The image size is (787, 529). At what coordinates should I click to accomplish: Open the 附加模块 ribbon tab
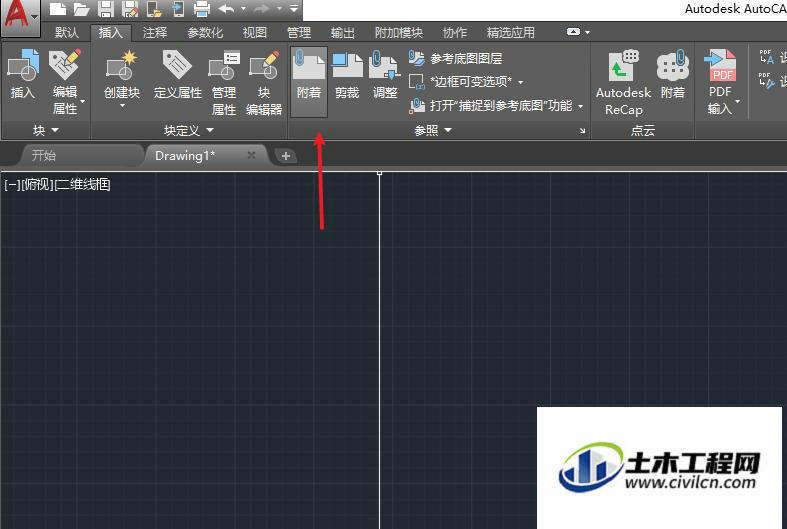[399, 33]
